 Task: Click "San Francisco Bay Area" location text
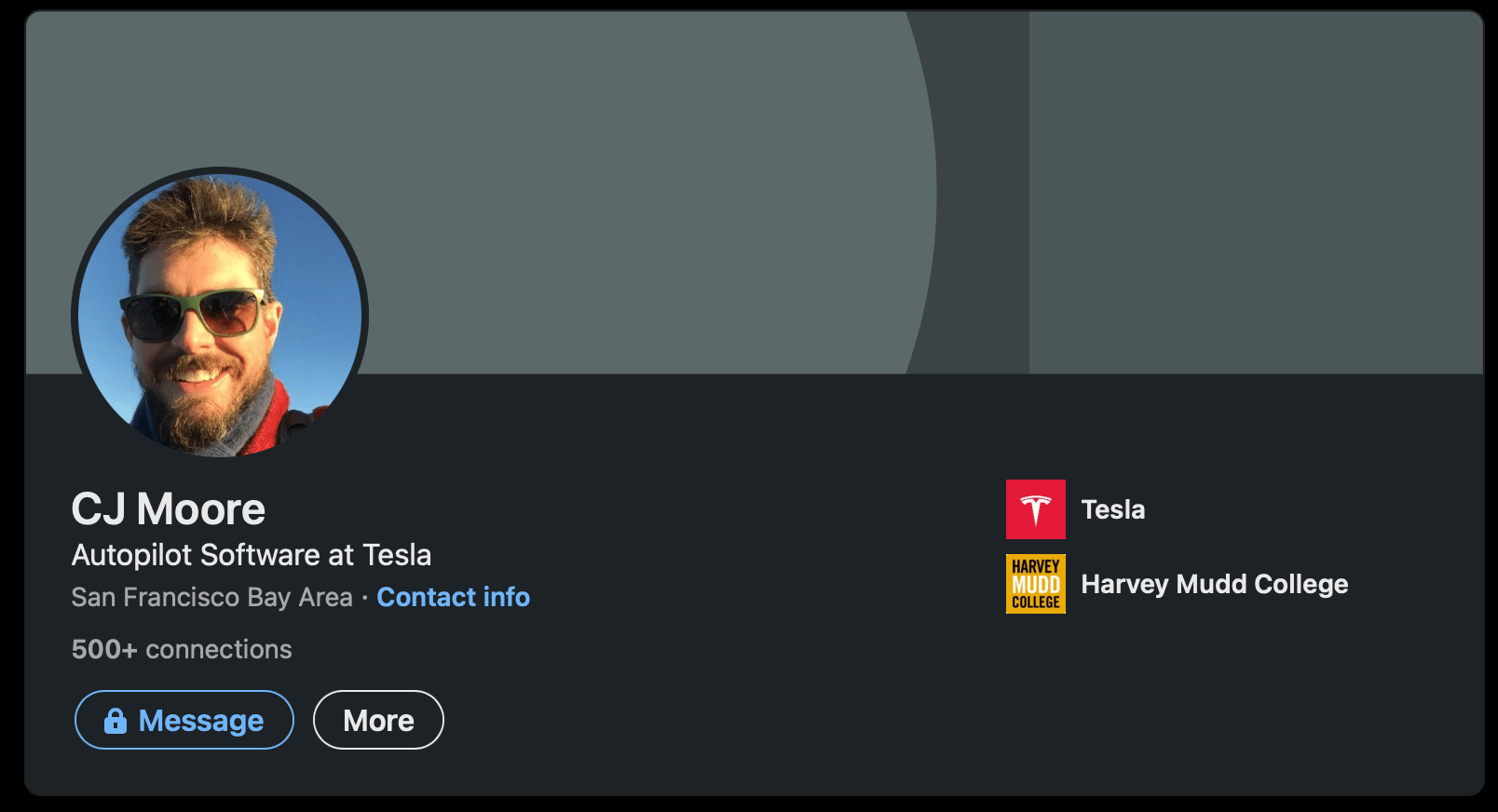pyautogui.click(x=212, y=597)
